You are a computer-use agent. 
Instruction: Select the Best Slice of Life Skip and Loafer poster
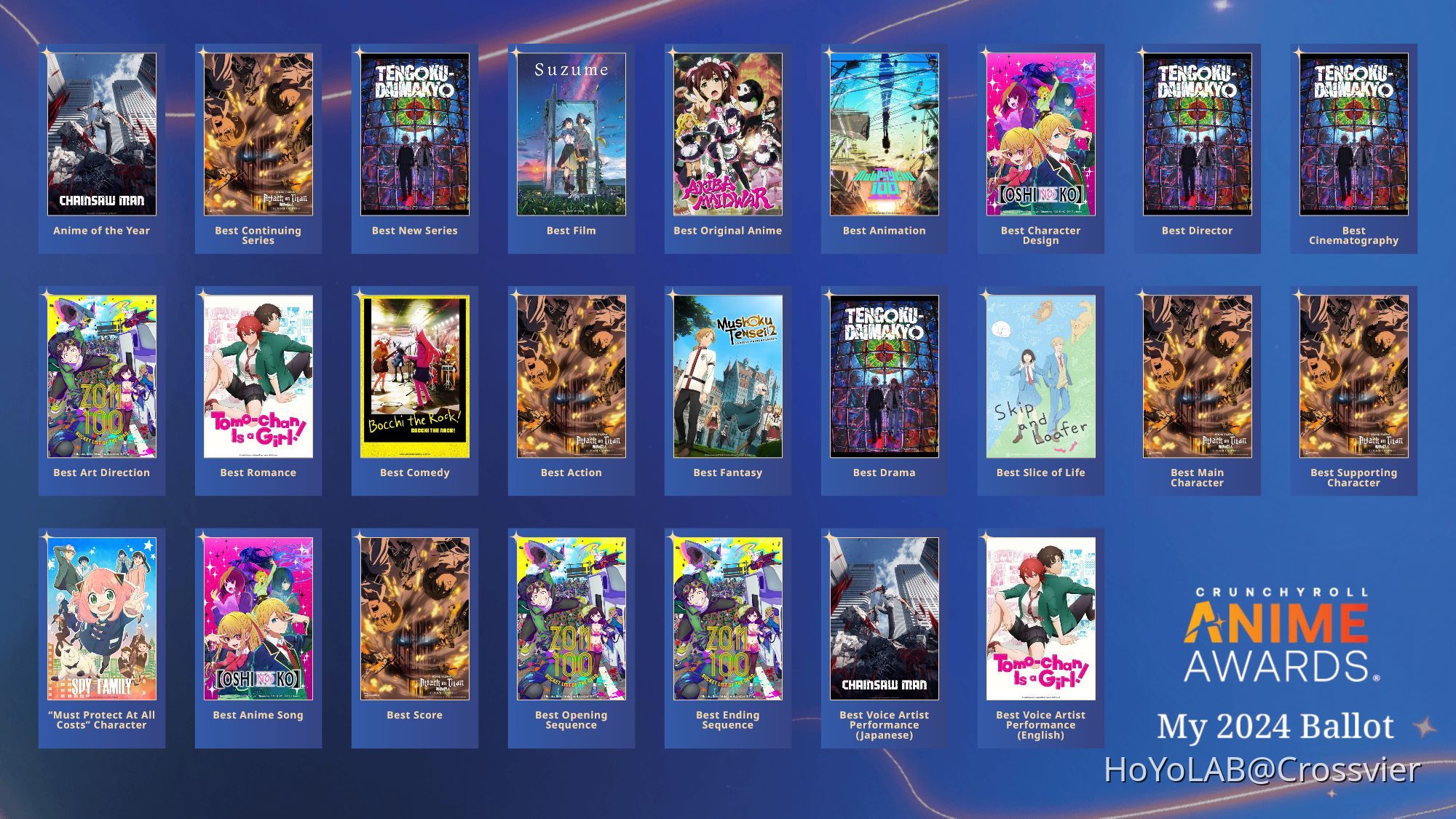pyautogui.click(x=1041, y=376)
